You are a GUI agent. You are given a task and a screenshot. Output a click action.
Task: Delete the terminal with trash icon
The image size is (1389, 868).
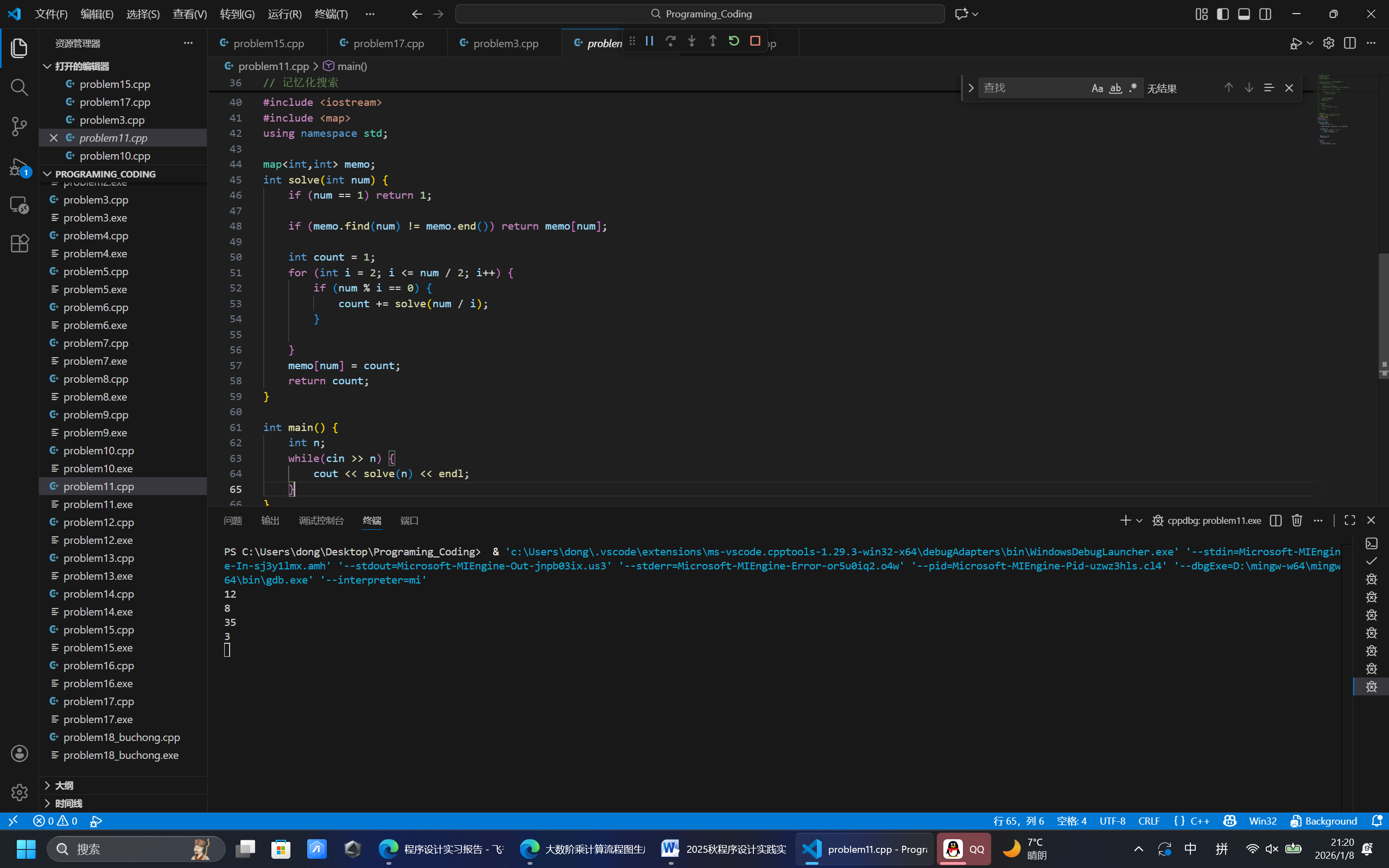point(1297,520)
